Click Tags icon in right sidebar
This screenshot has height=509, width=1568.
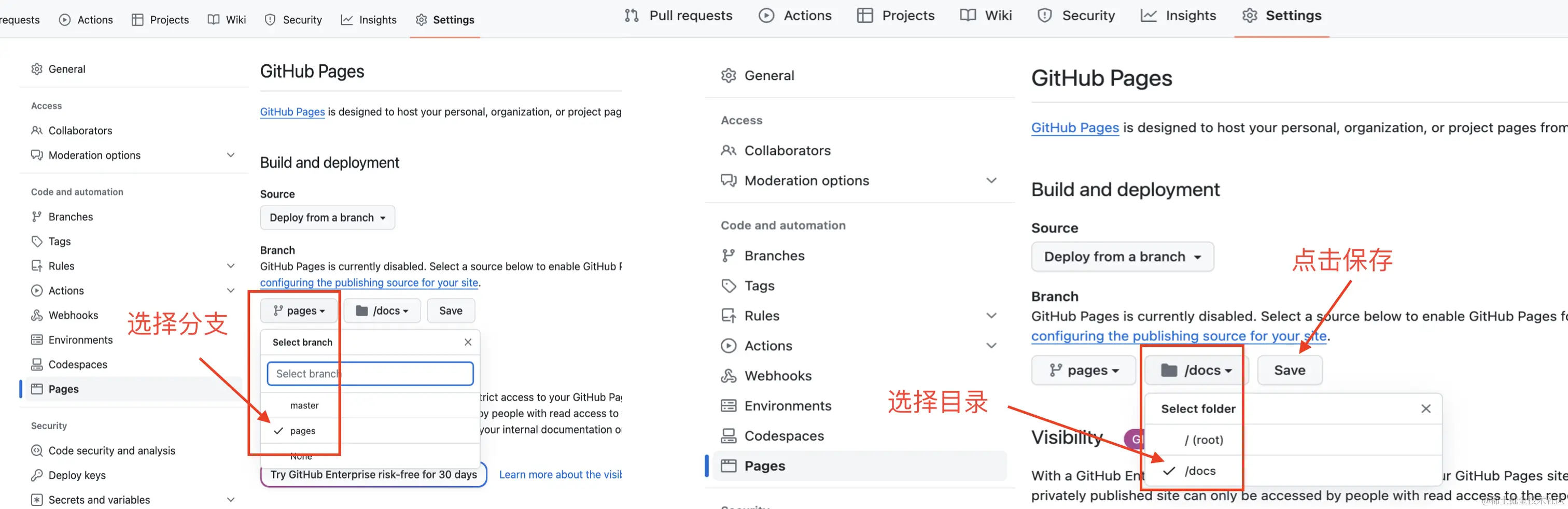pos(729,286)
